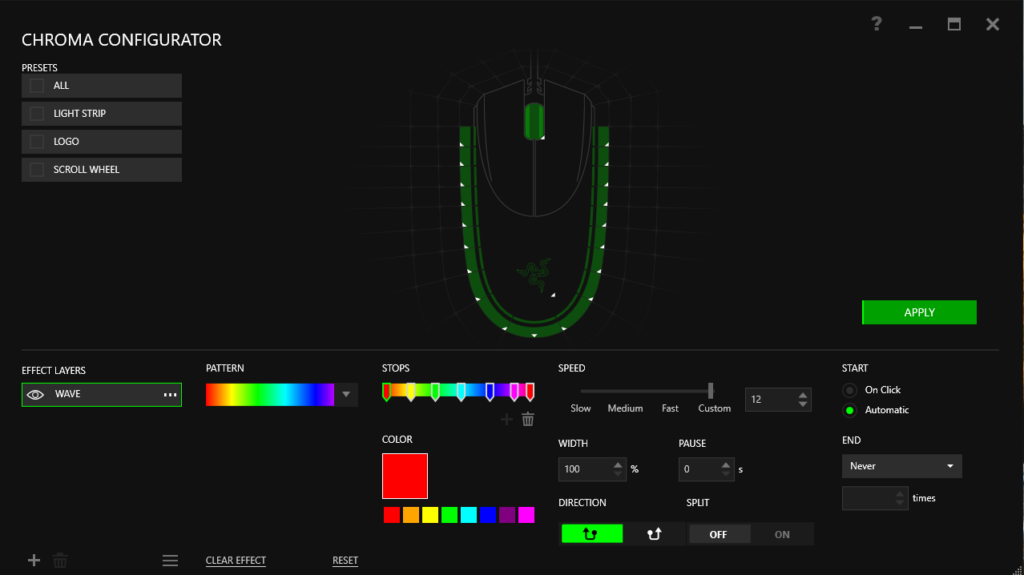Click the pattern rainbow gradient preview
1024x575 pixels.
[x=270, y=395]
